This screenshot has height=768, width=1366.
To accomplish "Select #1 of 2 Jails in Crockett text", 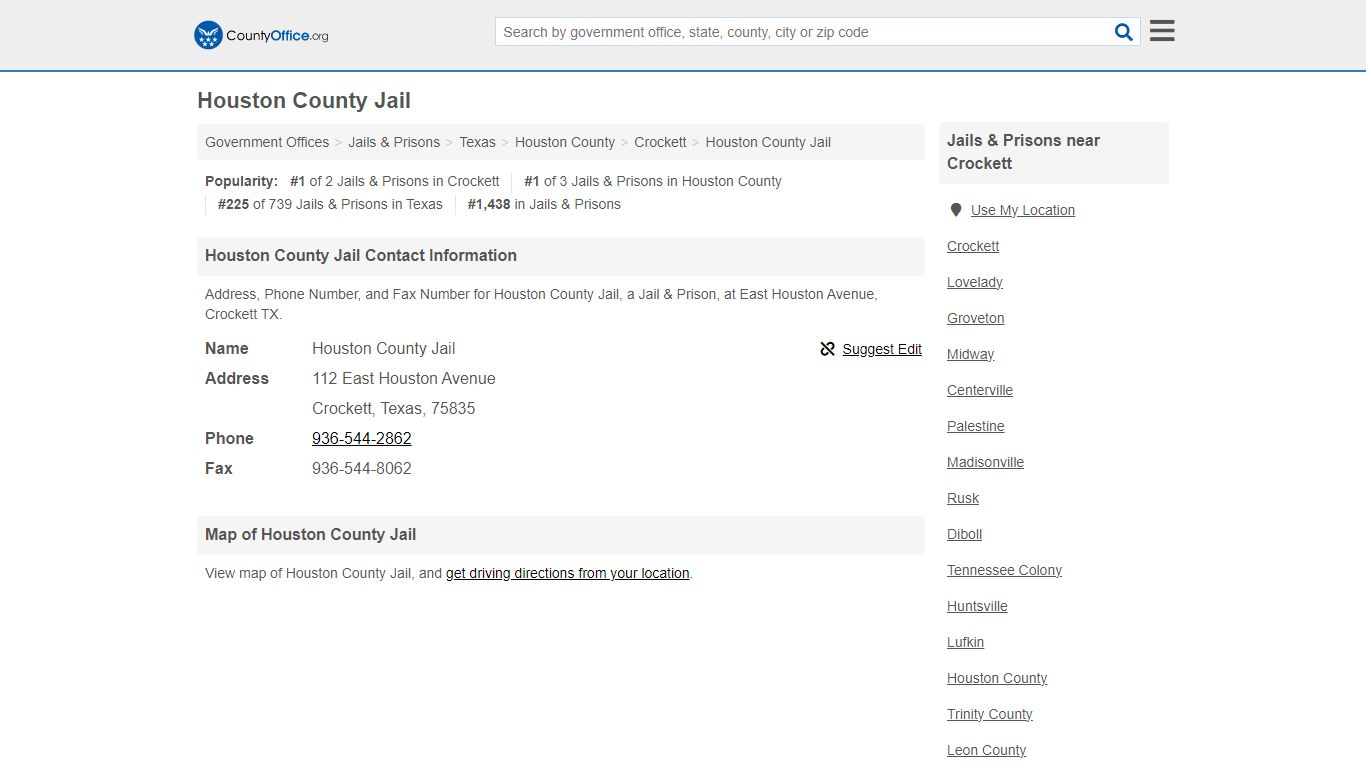I will pos(395,181).
